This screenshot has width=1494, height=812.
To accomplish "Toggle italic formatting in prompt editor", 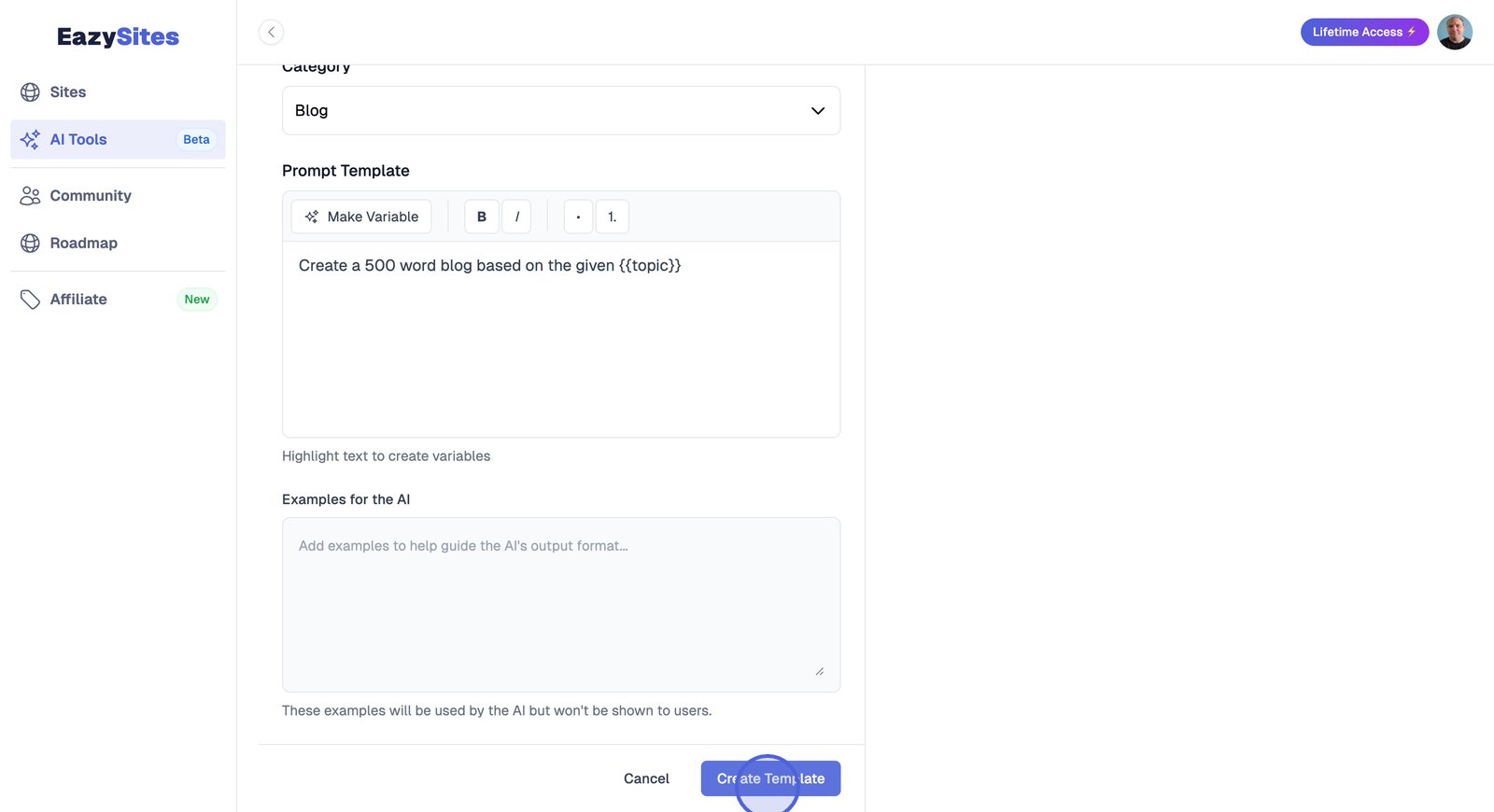I will (x=516, y=217).
